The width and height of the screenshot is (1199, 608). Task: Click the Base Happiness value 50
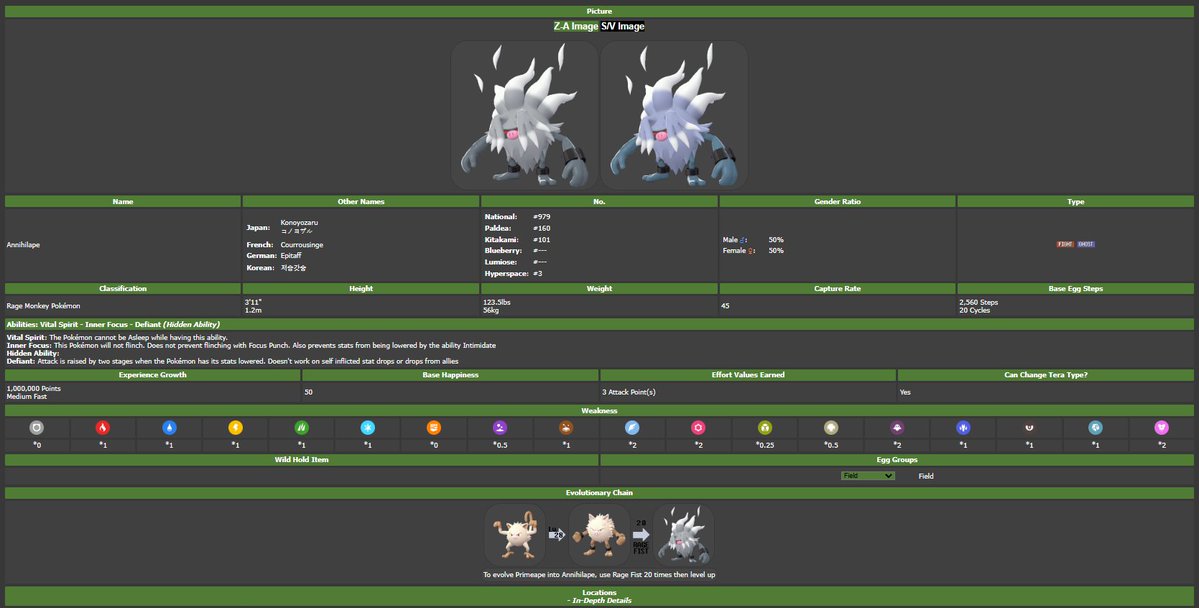pyautogui.click(x=308, y=392)
